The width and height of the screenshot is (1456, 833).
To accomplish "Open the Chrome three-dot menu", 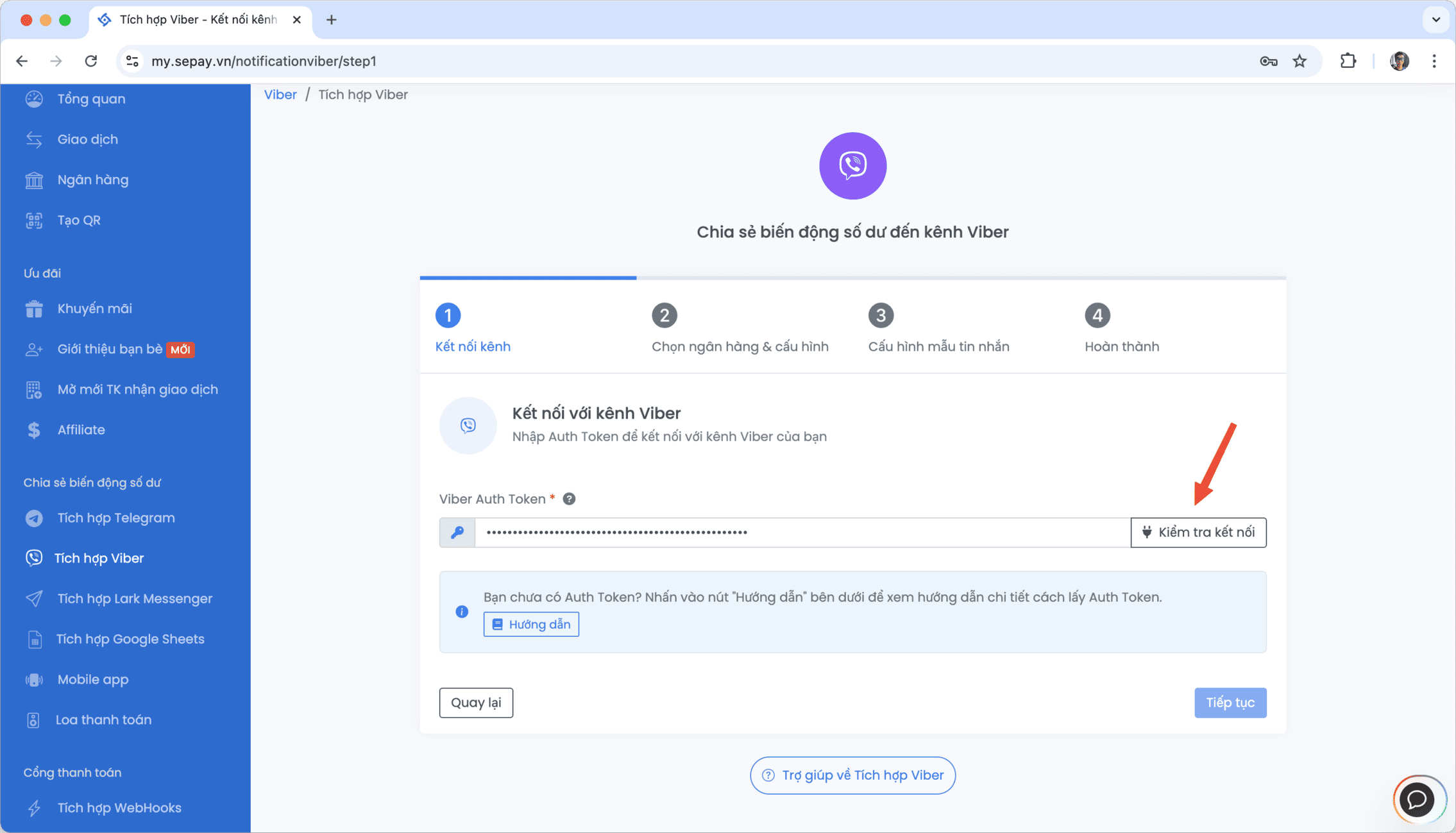I will 1434,61.
